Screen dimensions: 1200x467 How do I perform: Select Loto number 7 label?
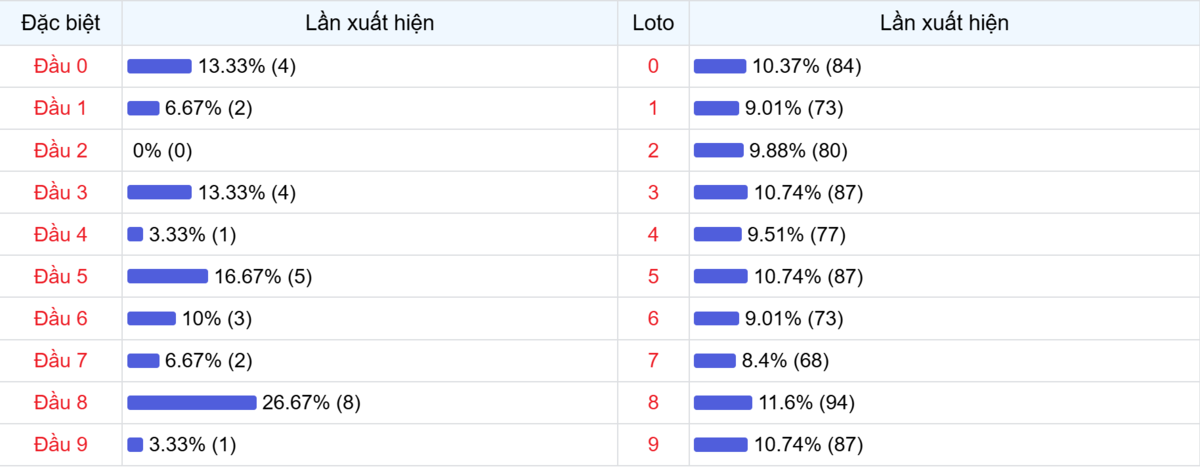(653, 360)
